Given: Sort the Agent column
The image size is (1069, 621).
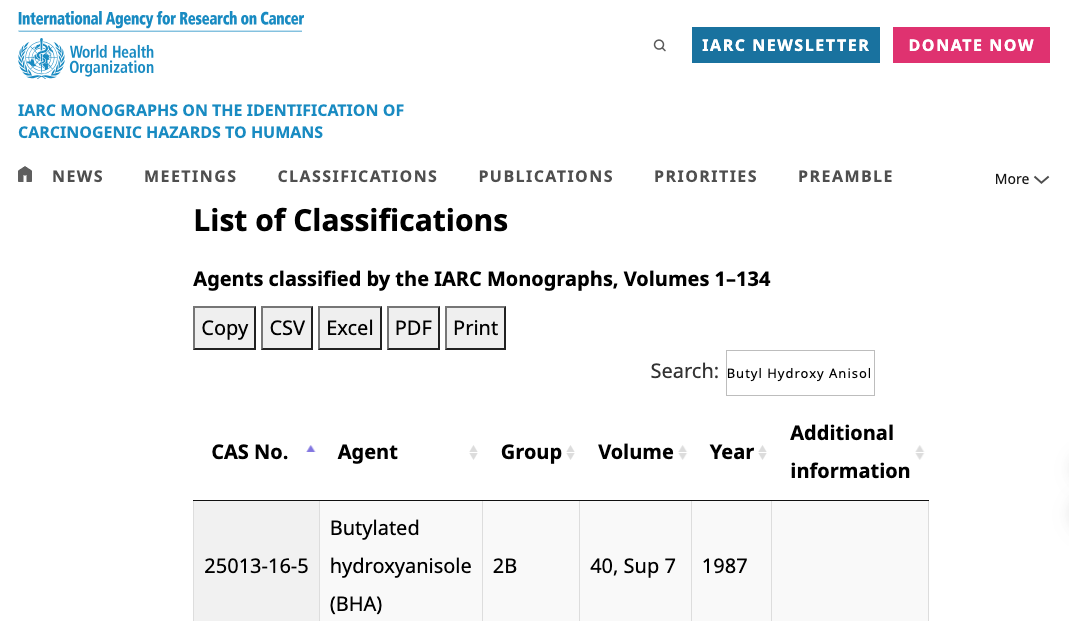Looking at the screenshot, I should [473, 453].
